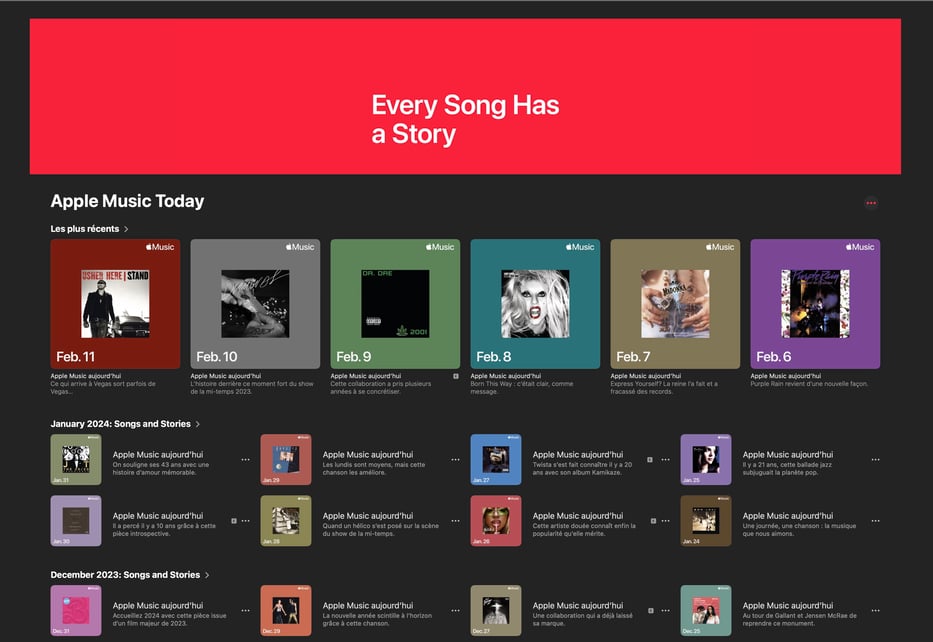Click the ellipsis next to the Dec. 29 story
Viewport: 933px width, 642px height.
point(456,610)
